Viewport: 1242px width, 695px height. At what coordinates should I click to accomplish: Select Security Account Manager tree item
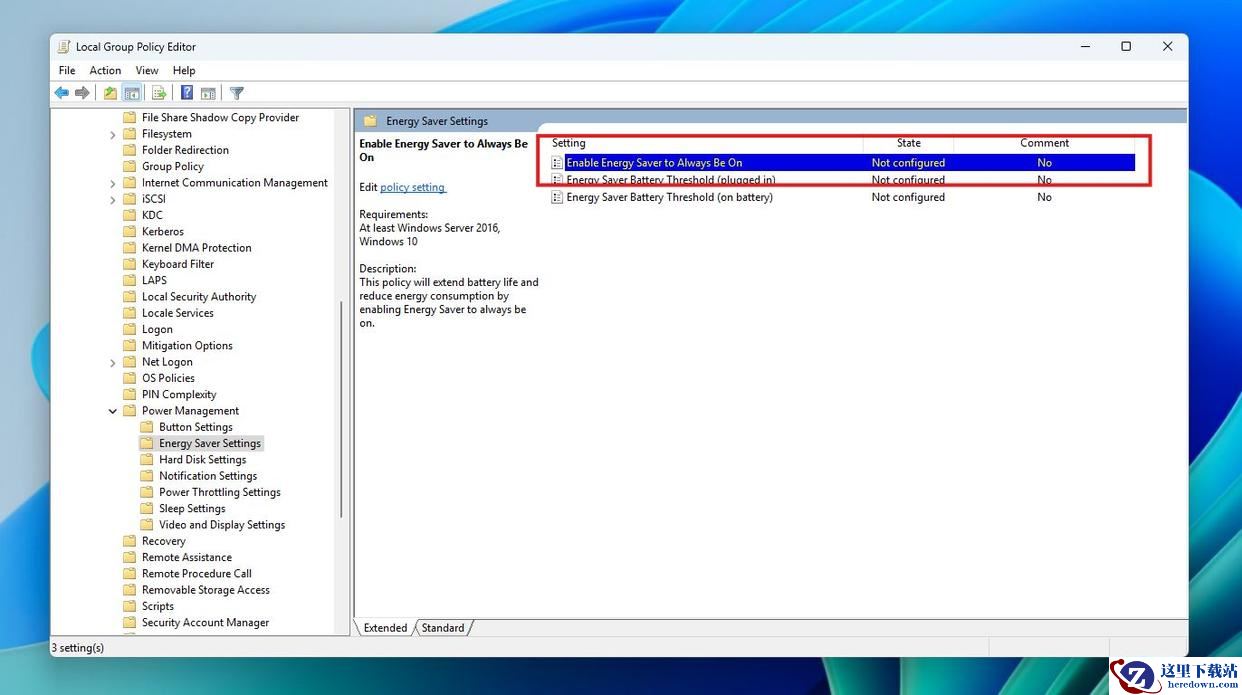[205, 622]
